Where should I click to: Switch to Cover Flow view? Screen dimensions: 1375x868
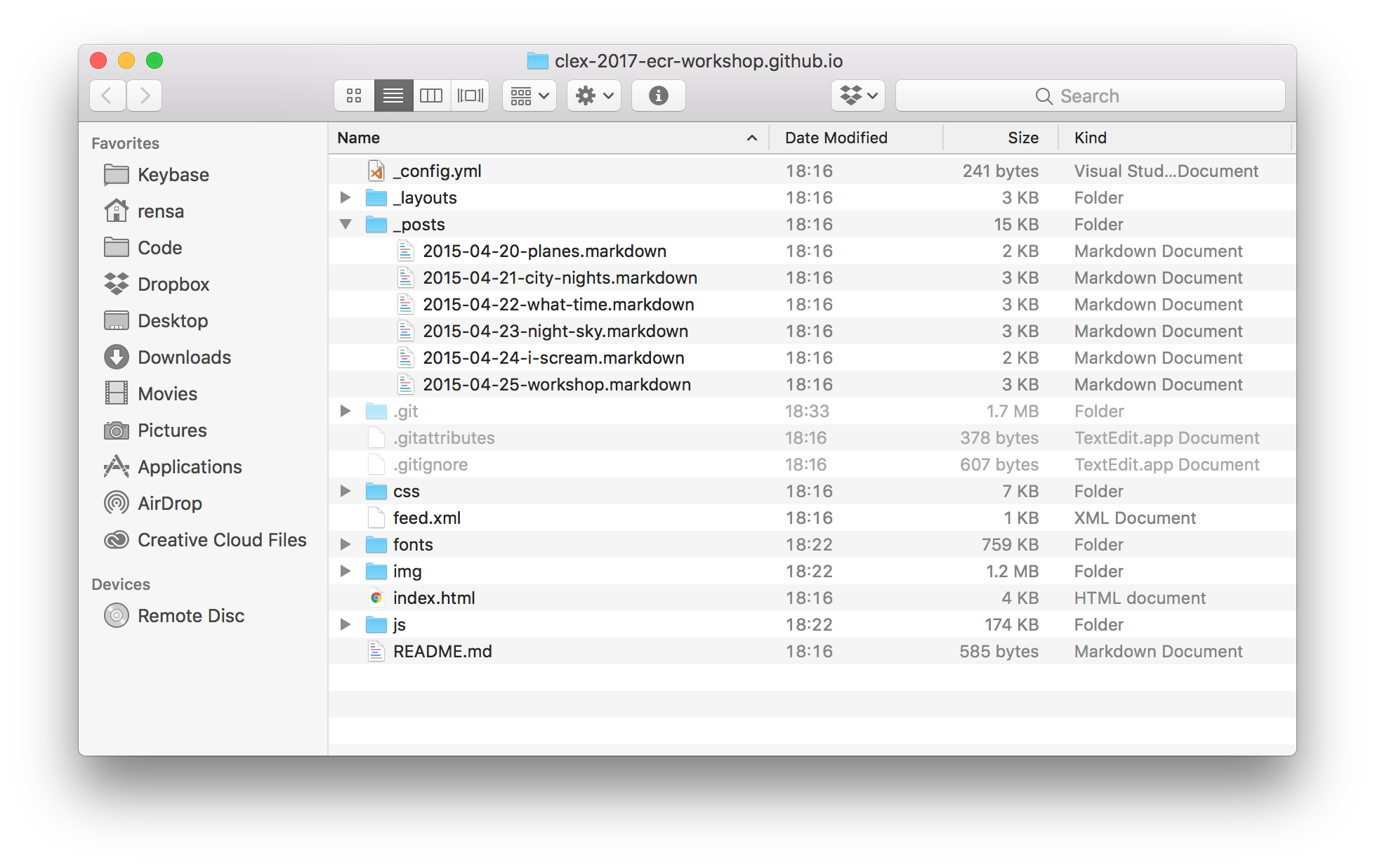click(x=470, y=96)
